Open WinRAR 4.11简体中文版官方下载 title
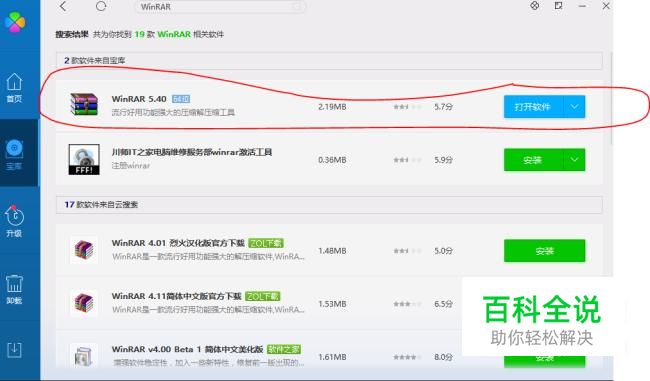This screenshot has width=650, height=381. [x=176, y=296]
